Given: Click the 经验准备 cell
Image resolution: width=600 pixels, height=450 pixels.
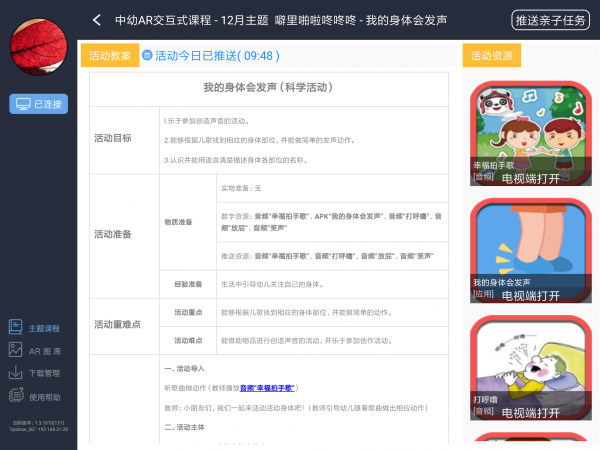Looking at the screenshot, I should tap(188, 284).
